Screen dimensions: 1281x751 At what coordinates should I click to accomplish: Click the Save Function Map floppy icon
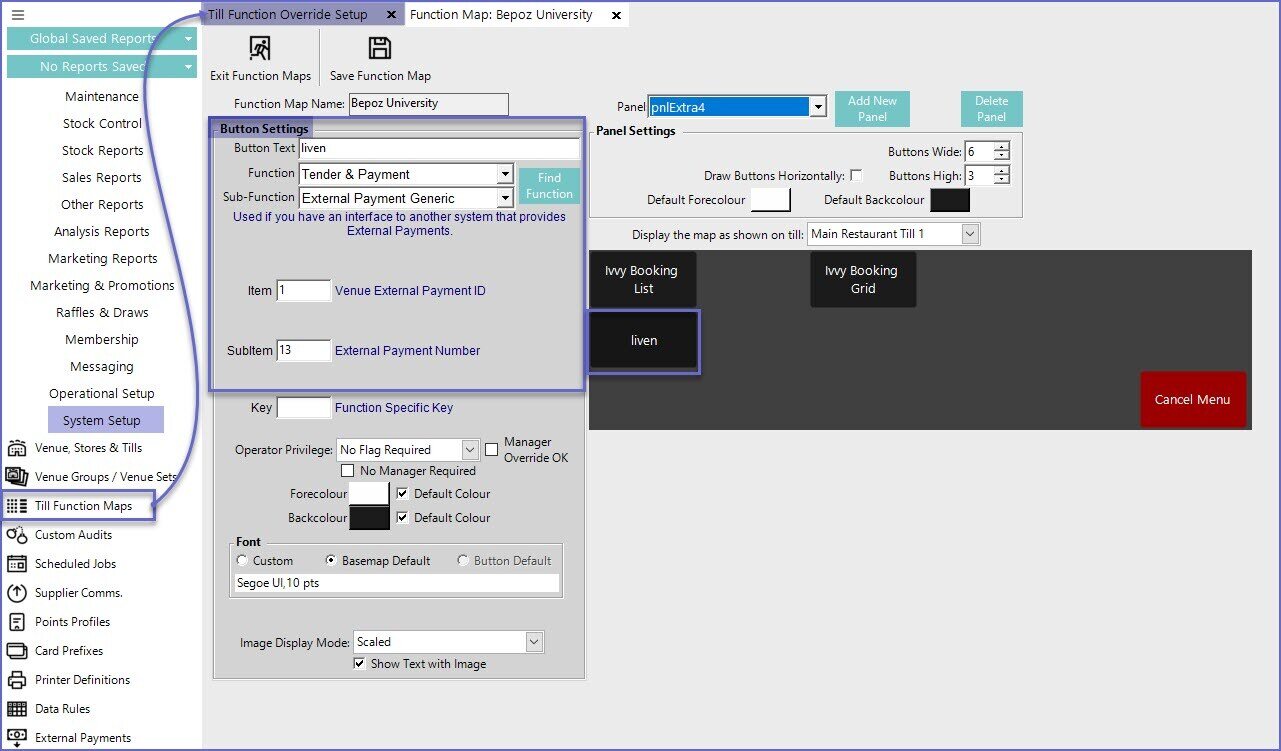380,49
